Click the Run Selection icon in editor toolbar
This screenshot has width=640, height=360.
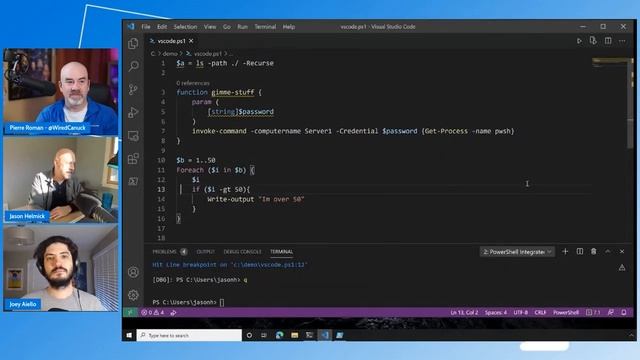(593, 41)
